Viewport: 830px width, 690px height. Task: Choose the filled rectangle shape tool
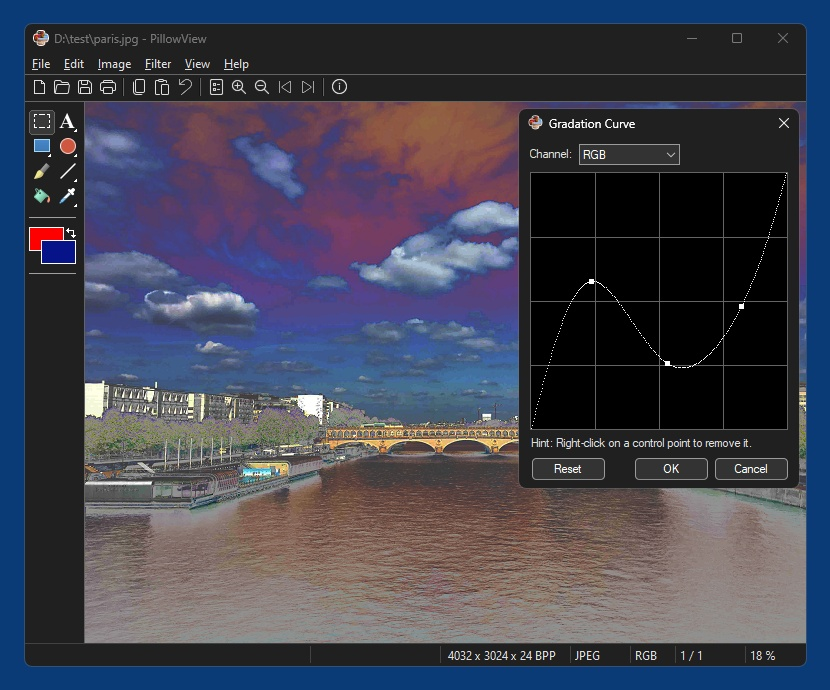pos(42,146)
